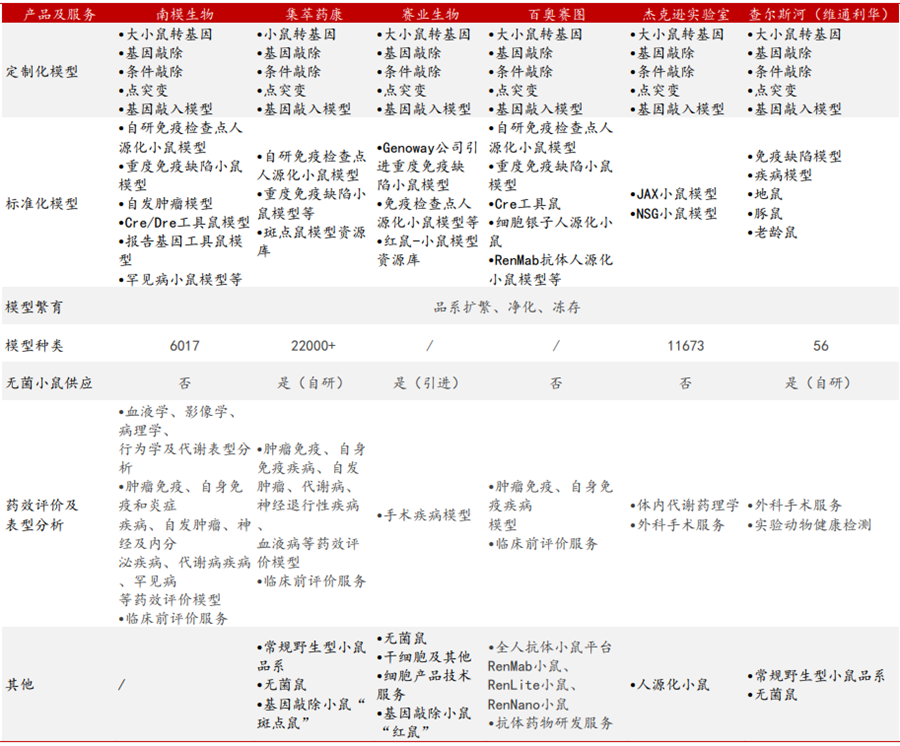Select the column header '集萃药康'

[314, 14]
